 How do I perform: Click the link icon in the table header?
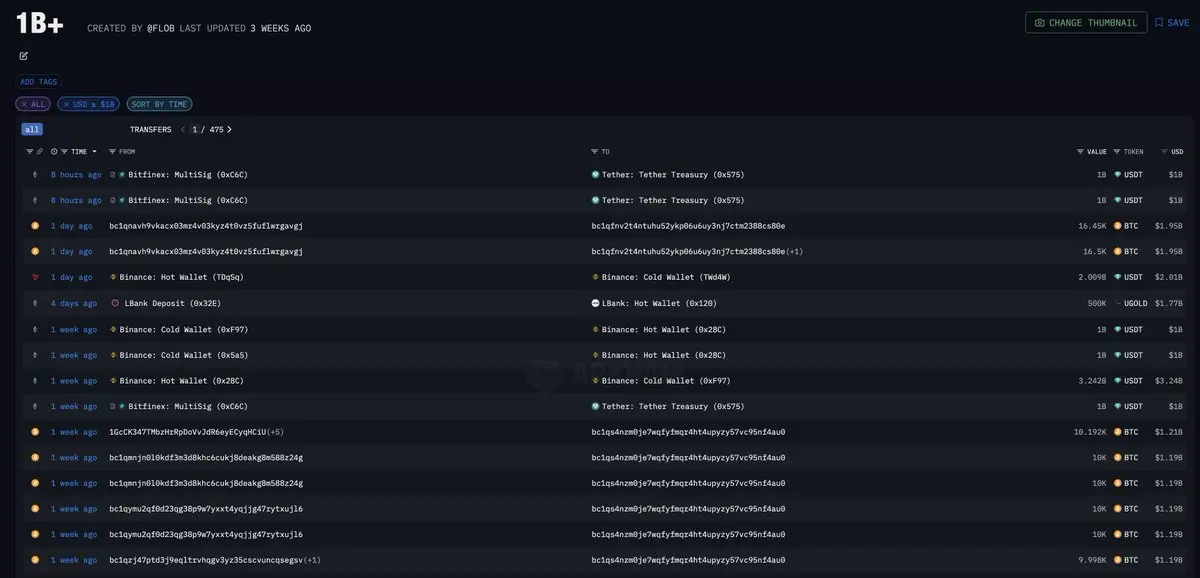40,152
